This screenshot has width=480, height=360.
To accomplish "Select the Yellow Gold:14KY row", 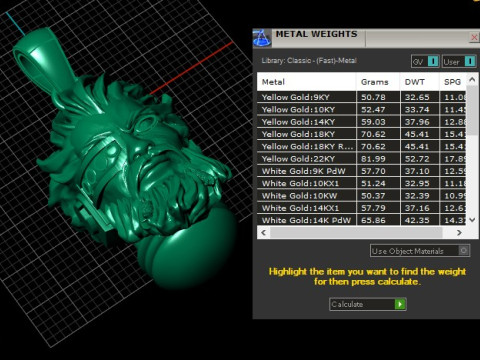I will (x=362, y=122).
